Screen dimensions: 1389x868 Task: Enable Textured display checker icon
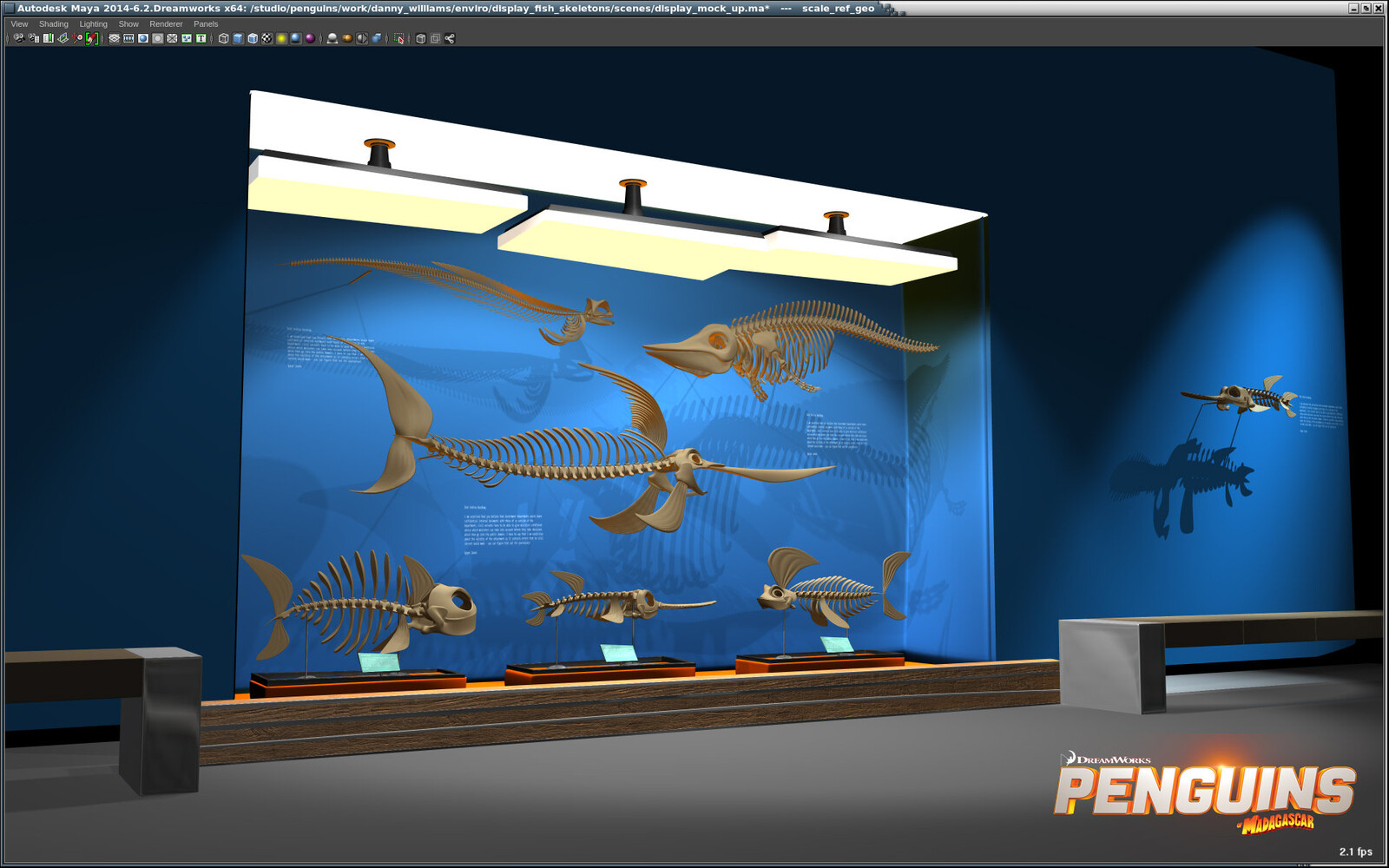267,38
